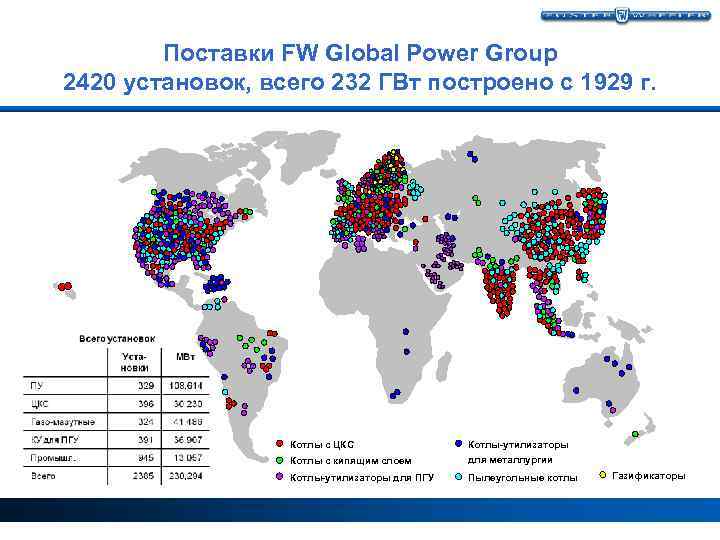Click the red dot pair near Hawaii

tap(65, 287)
